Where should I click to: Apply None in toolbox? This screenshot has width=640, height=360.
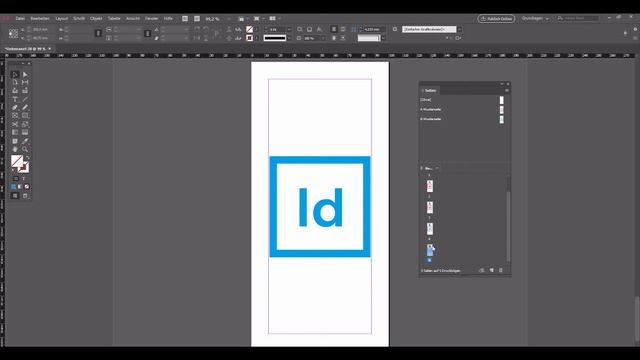pos(27,187)
